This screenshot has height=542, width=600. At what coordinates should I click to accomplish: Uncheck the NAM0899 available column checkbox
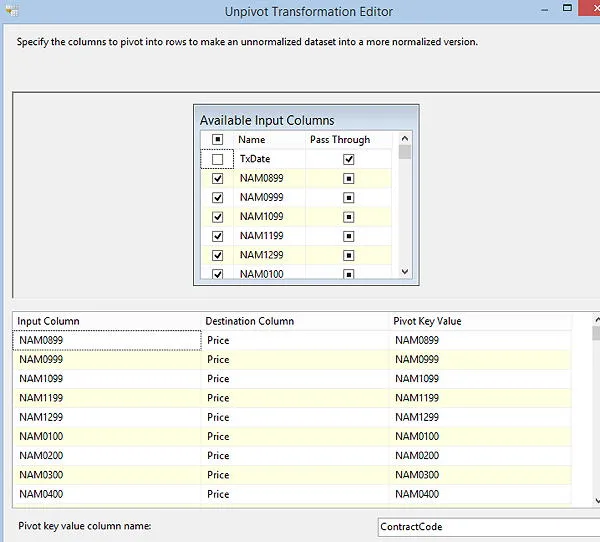(x=217, y=178)
